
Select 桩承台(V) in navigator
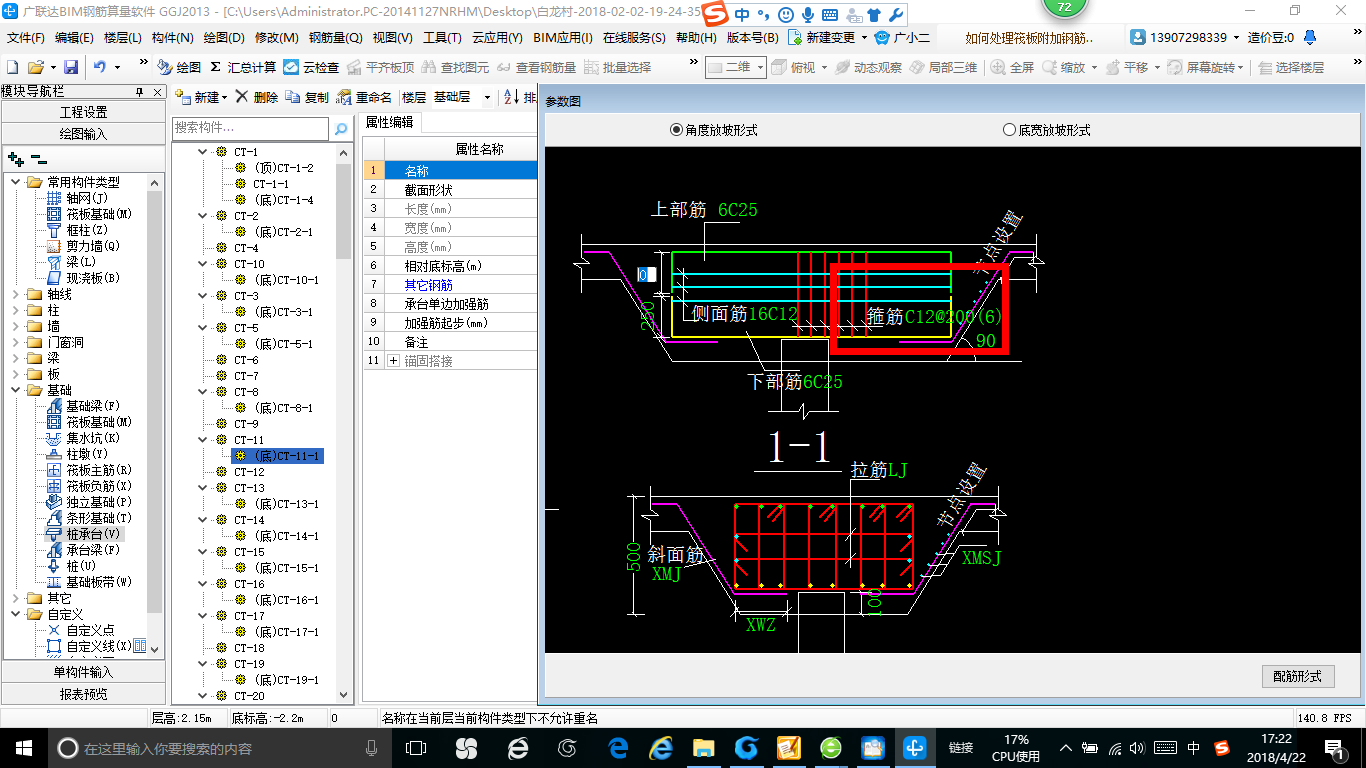tap(83, 534)
